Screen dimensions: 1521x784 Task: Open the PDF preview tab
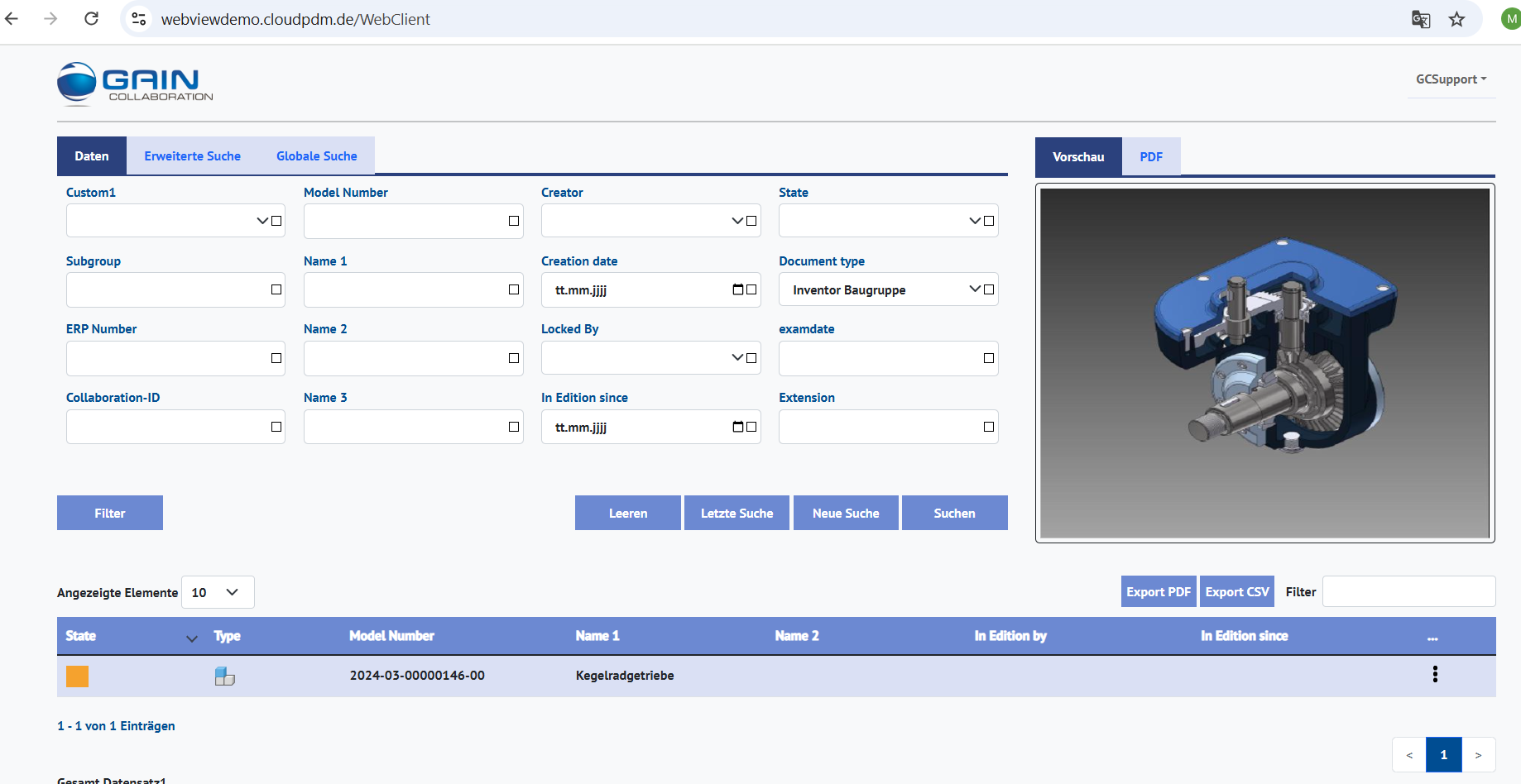point(1151,157)
